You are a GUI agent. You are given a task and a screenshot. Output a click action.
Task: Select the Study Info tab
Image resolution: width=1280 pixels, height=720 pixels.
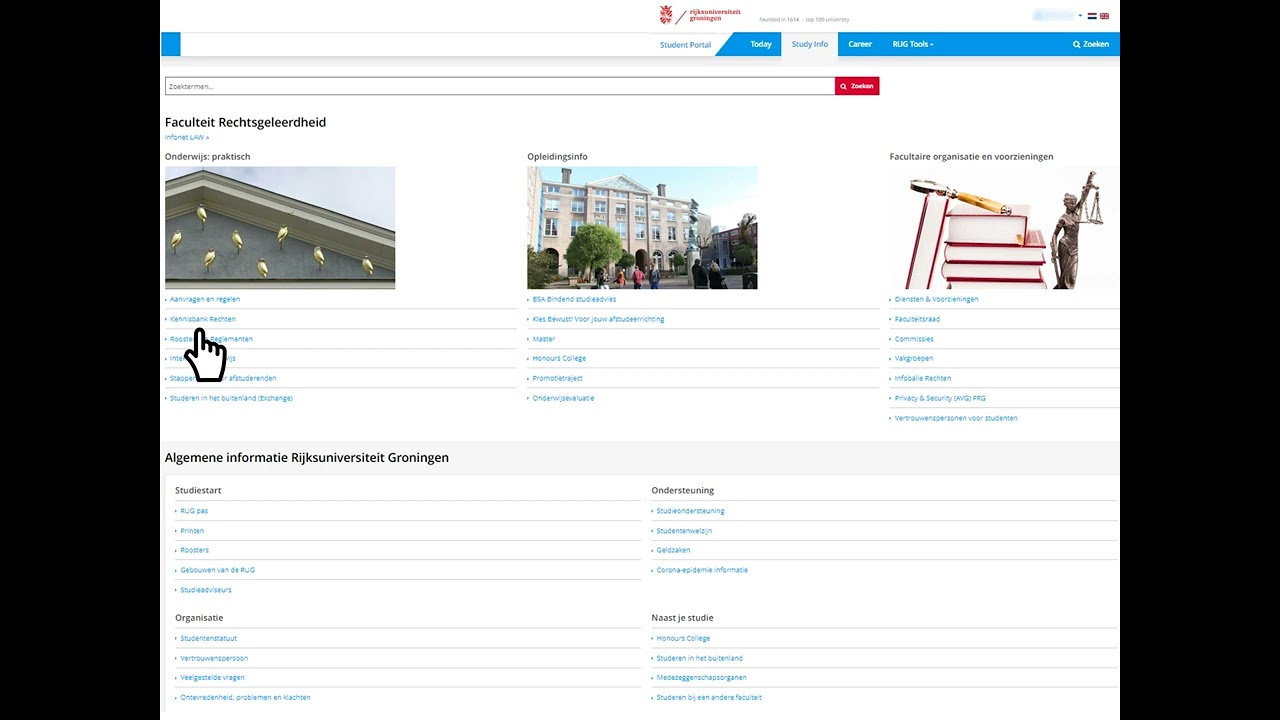click(x=810, y=44)
